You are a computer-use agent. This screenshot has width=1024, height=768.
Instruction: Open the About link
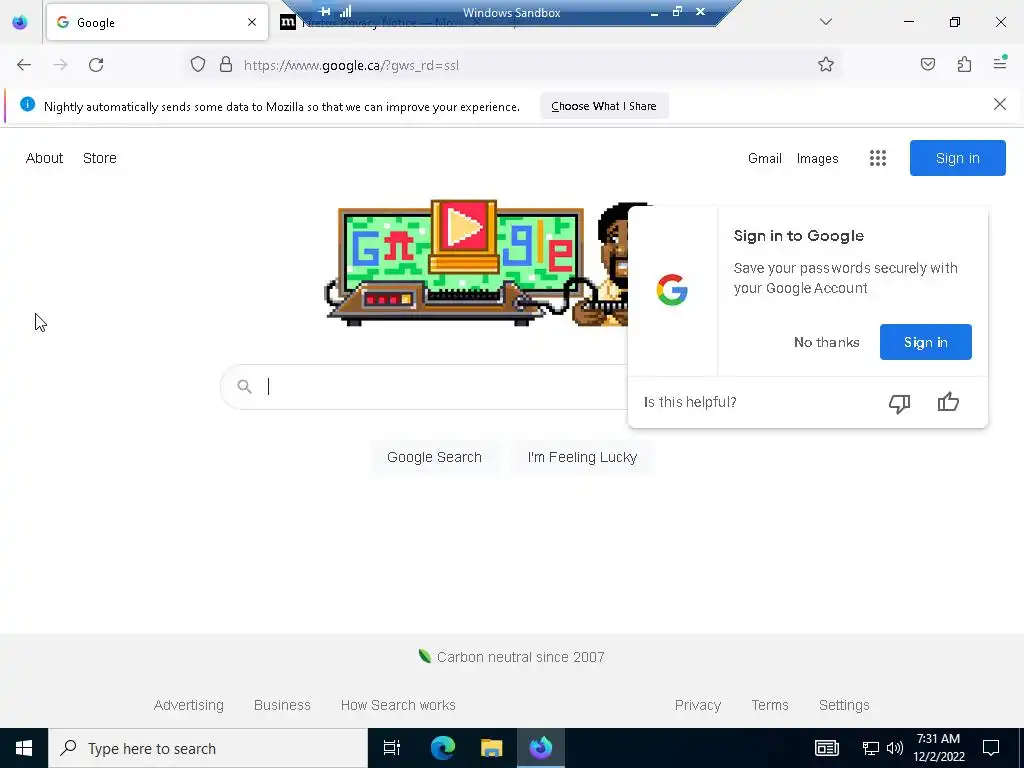(44, 158)
